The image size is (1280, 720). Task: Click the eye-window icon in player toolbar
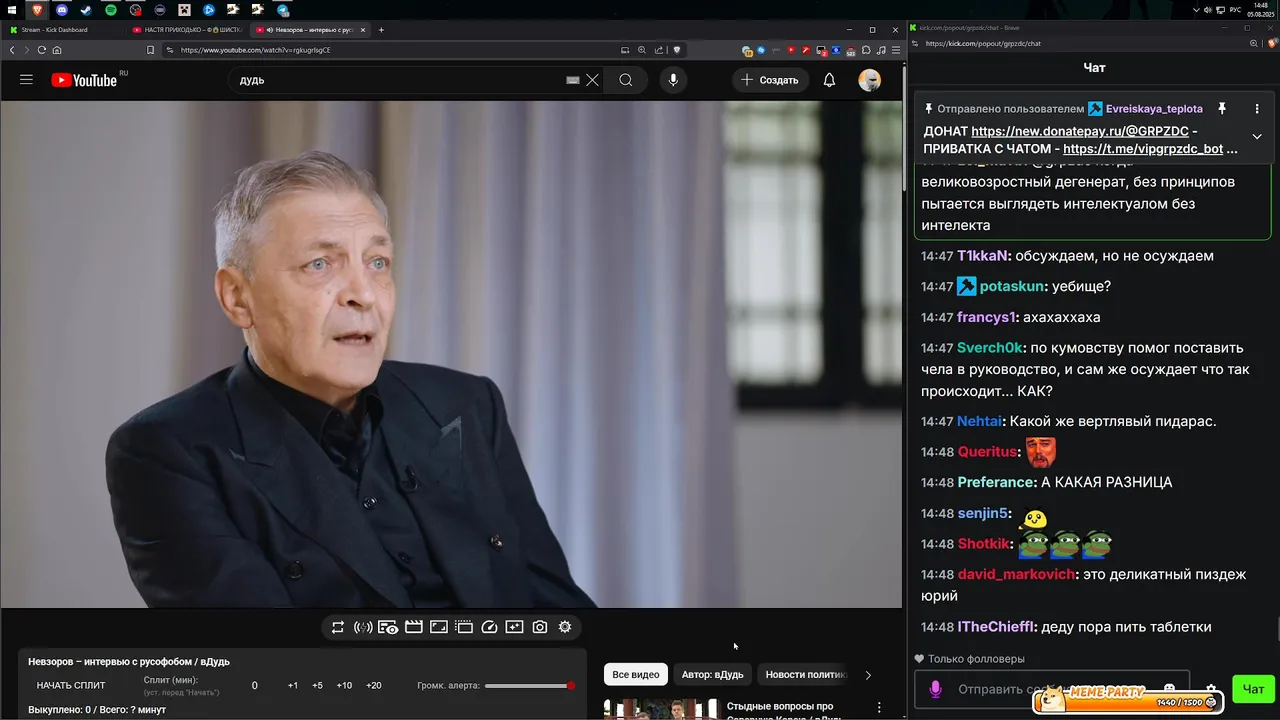tap(388, 627)
